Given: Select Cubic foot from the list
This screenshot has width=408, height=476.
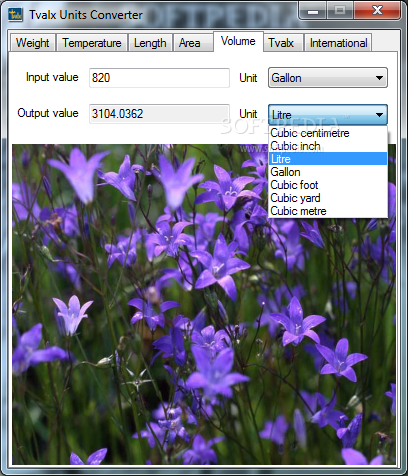Looking at the screenshot, I should [328, 185].
